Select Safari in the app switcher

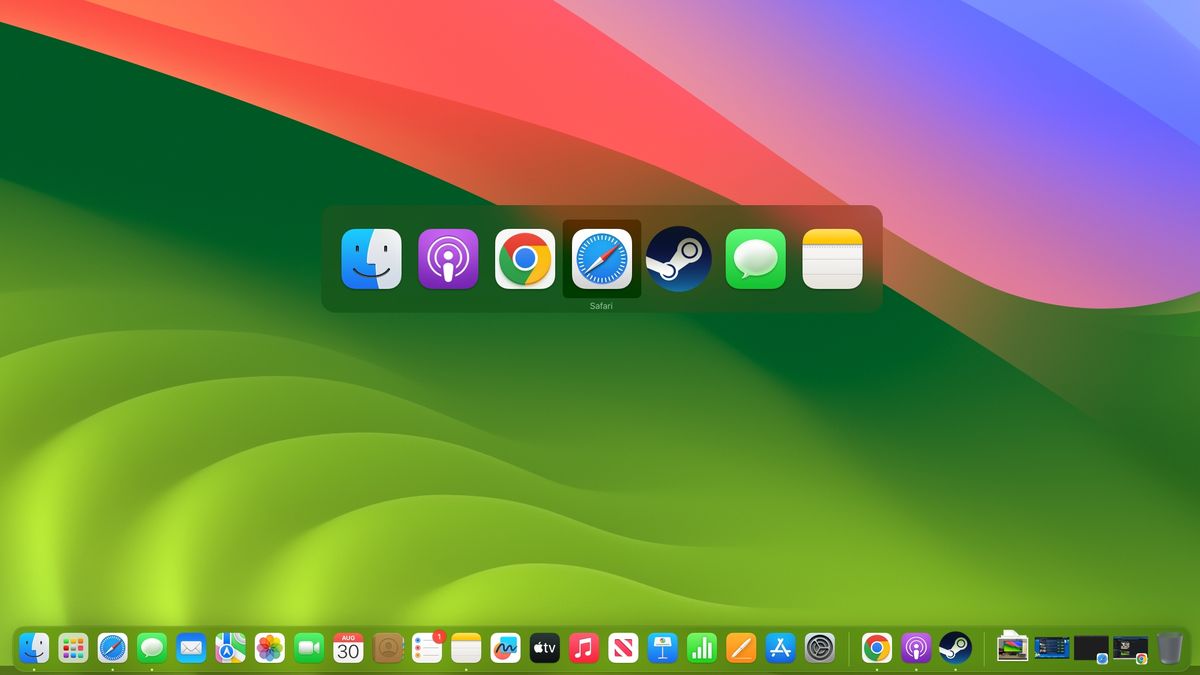pyautogui.click(x=601, y=259)
